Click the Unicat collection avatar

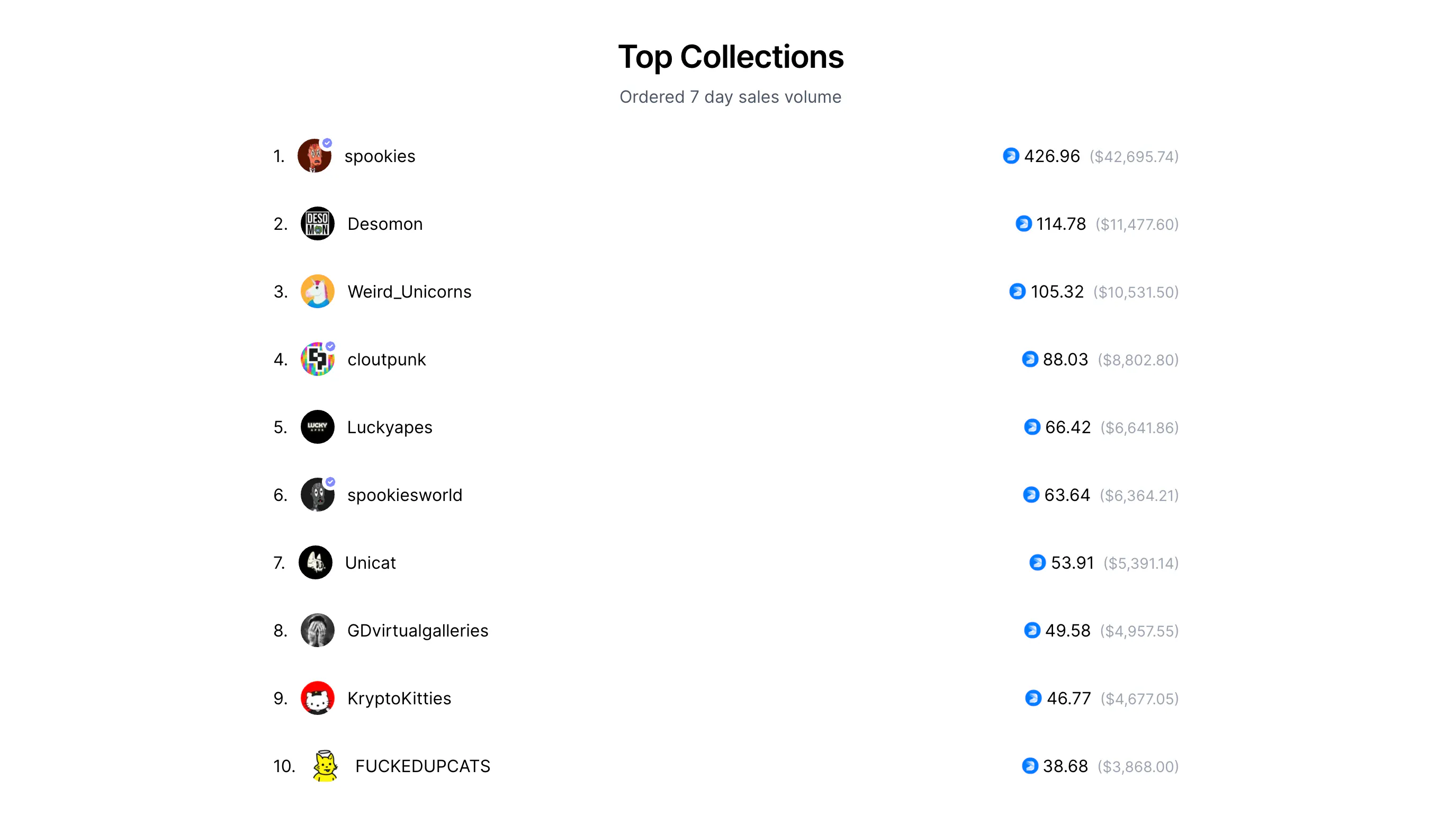315,562
